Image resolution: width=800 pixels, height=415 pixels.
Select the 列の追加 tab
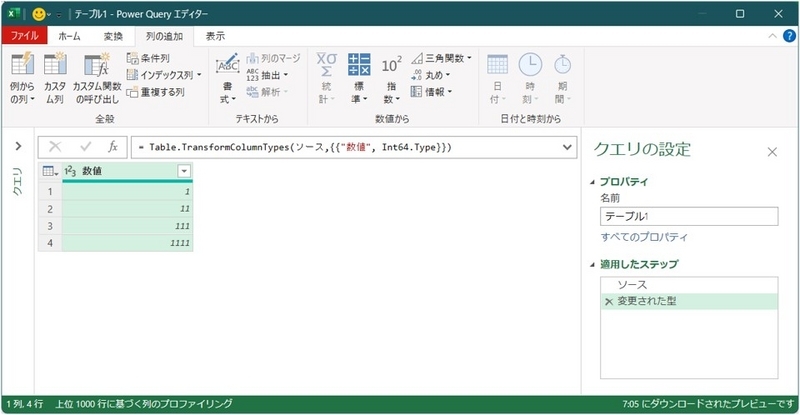coord(164,36)
